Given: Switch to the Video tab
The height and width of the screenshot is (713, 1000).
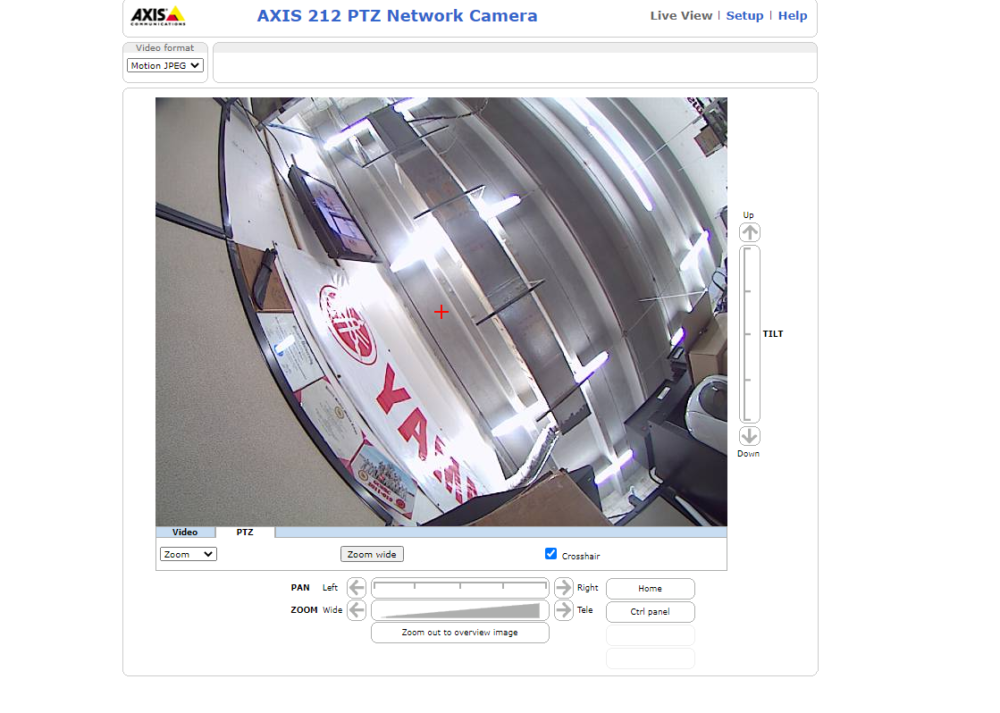Looking at the screenshot, I should click(185, 532).
